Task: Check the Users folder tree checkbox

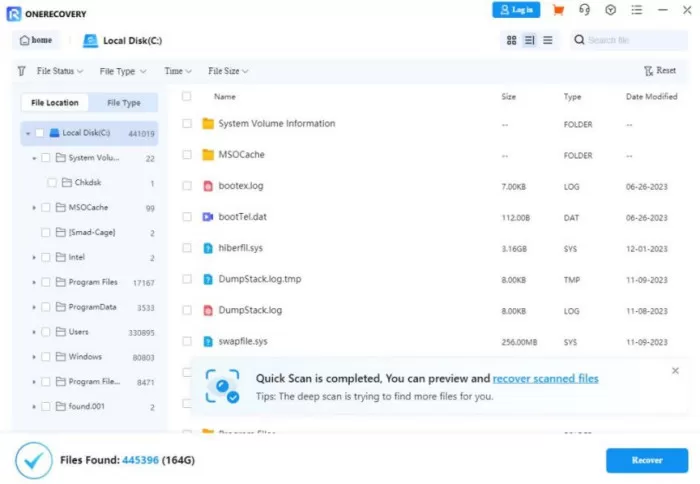Action: 46,332
